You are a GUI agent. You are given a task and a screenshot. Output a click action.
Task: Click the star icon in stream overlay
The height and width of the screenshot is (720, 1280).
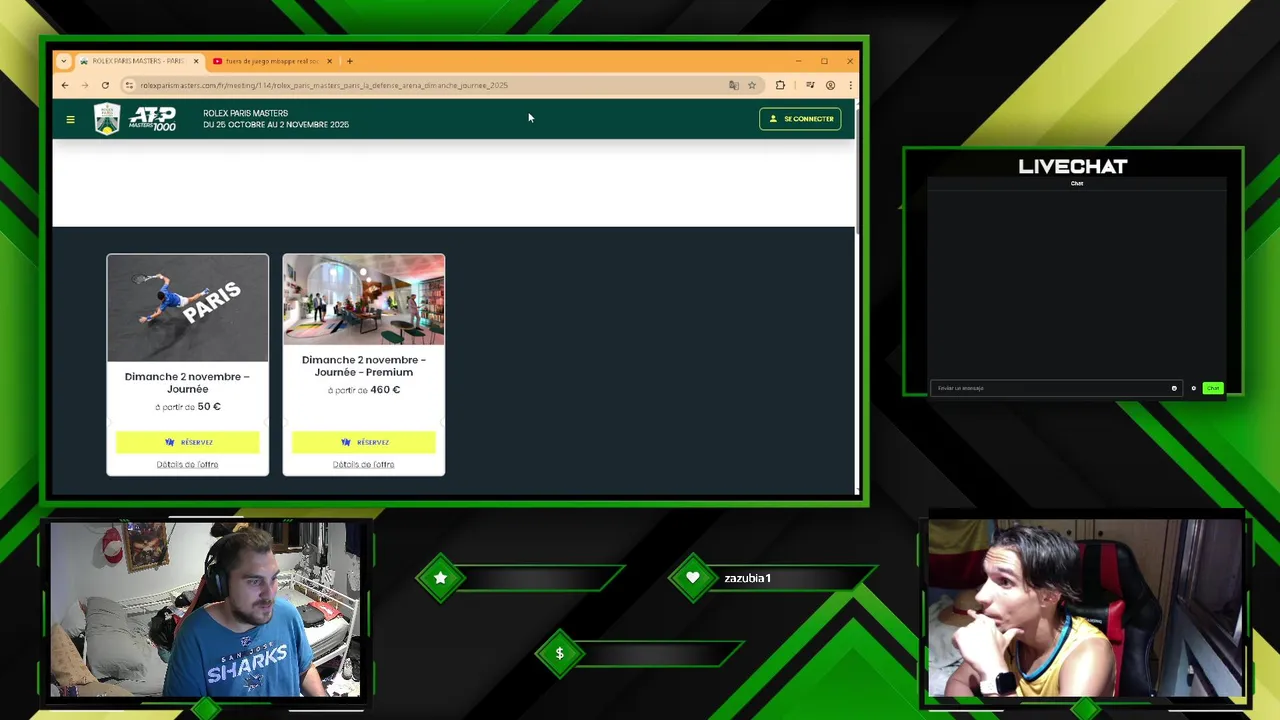tap(440, 578)
